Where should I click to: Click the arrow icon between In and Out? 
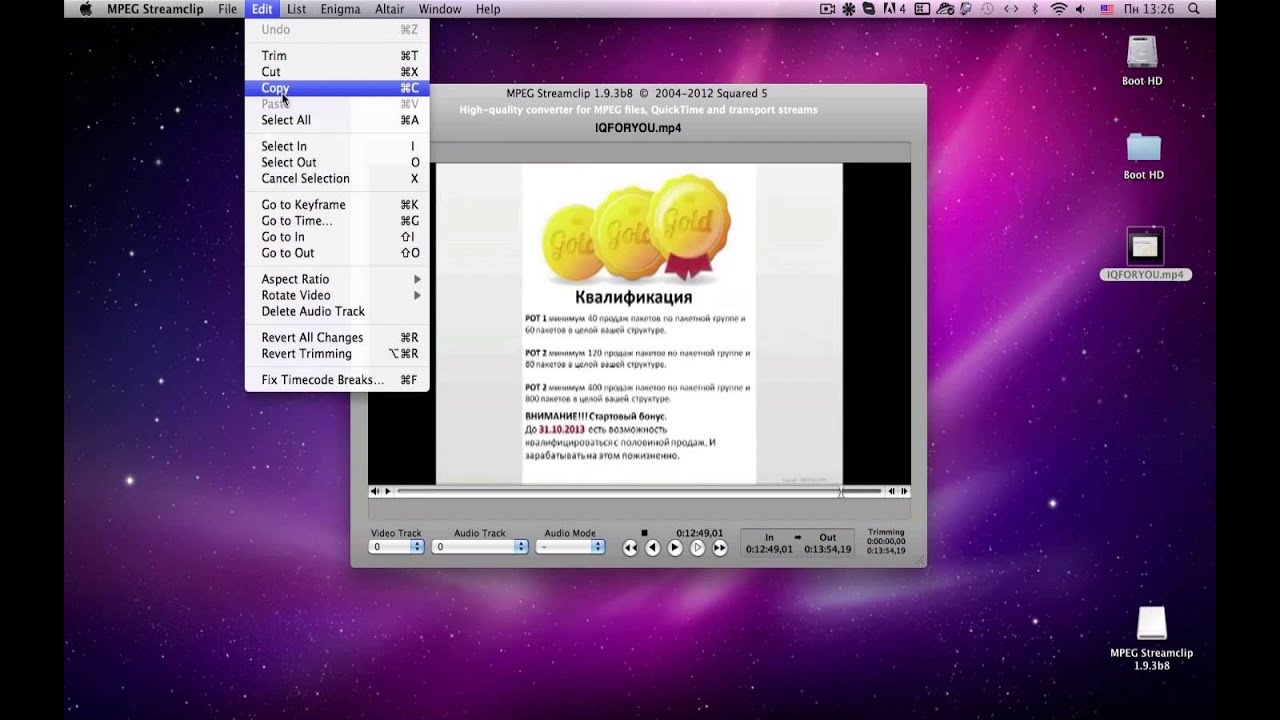click(798, 537)
